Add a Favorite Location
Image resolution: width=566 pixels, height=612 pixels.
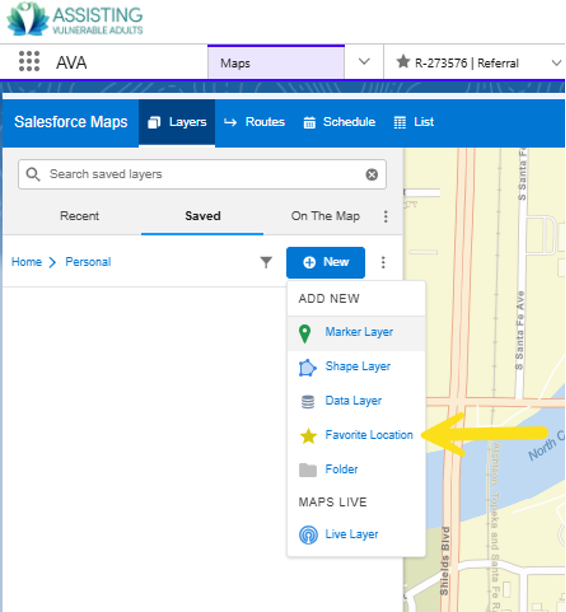coord(356,435)
